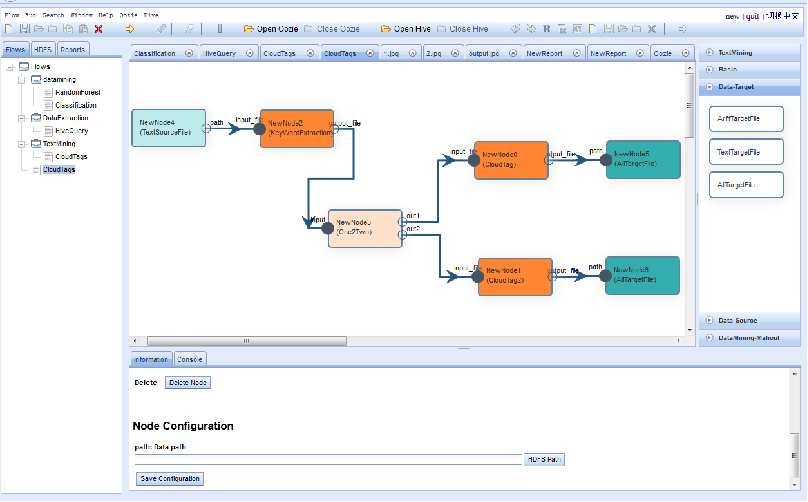The width and height of the screenshot is (808, 502).
Task: Open the Run menu
Action: (x=30, y=15)
